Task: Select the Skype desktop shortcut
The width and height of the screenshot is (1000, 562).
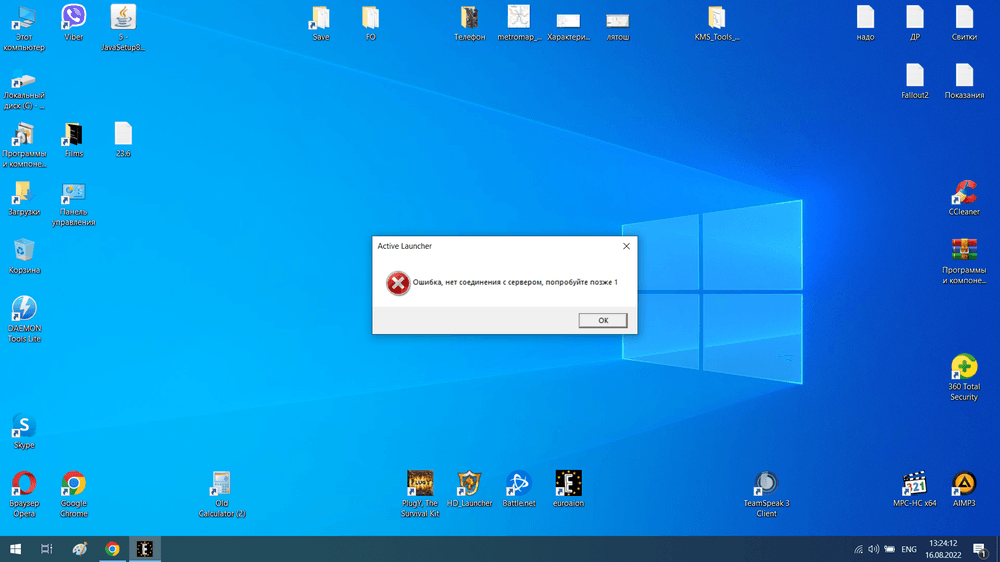Action: pyautogui.click(x=24, y=428)
